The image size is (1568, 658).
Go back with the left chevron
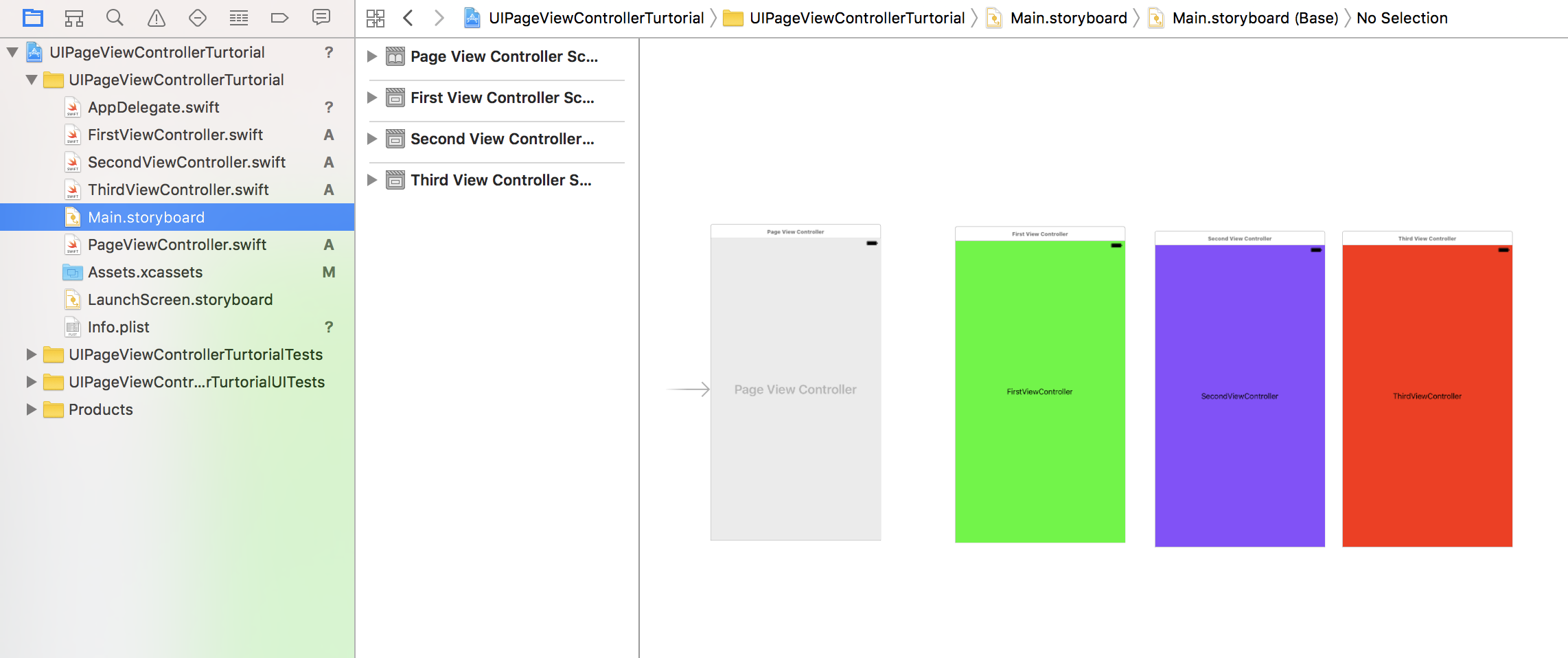pos(408,18)
